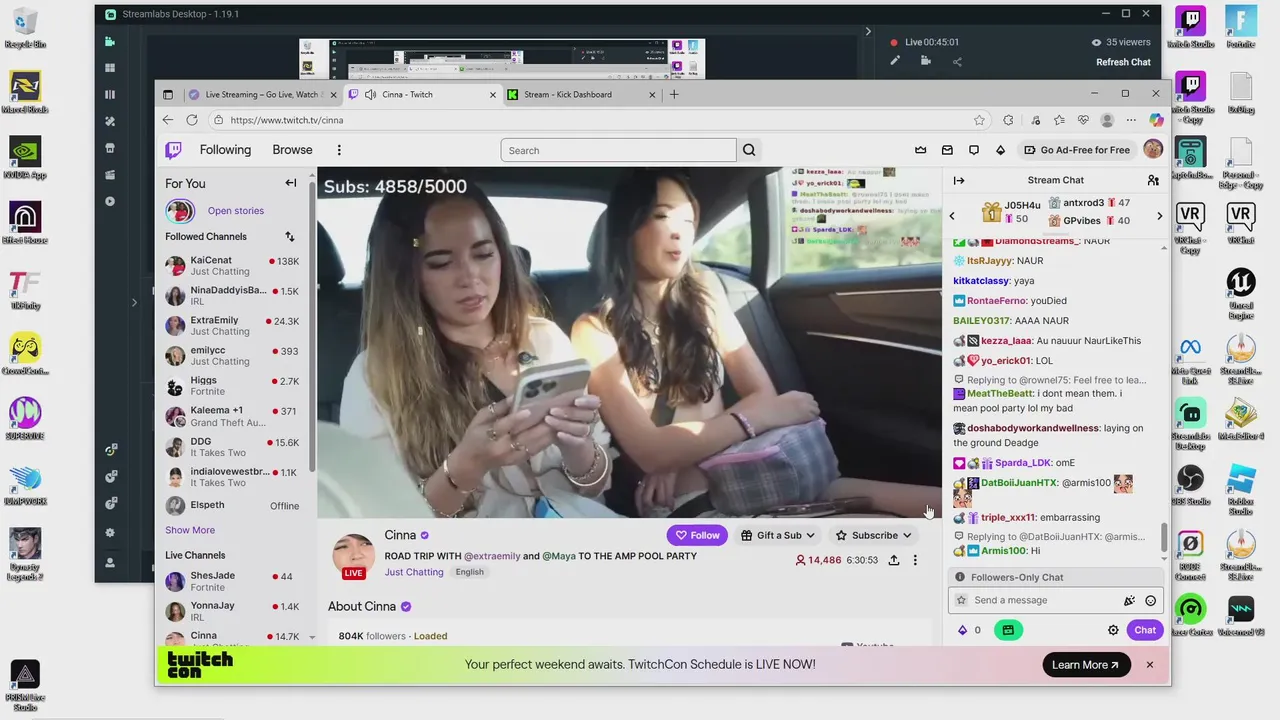Click the Twitch search input field
The width and height of the screenshot is (1280, 720).
618,150
